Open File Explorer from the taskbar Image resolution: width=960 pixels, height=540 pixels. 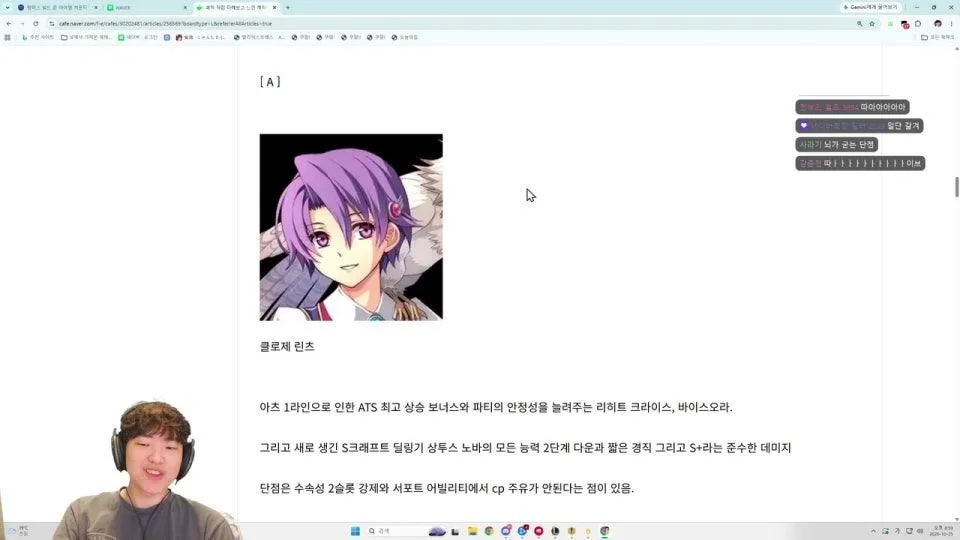(x=472, y=531)
